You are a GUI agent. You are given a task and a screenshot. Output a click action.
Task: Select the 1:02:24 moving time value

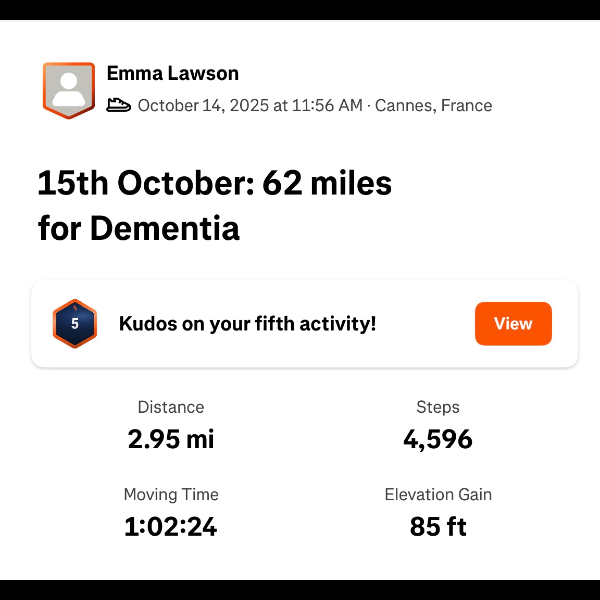171,526
